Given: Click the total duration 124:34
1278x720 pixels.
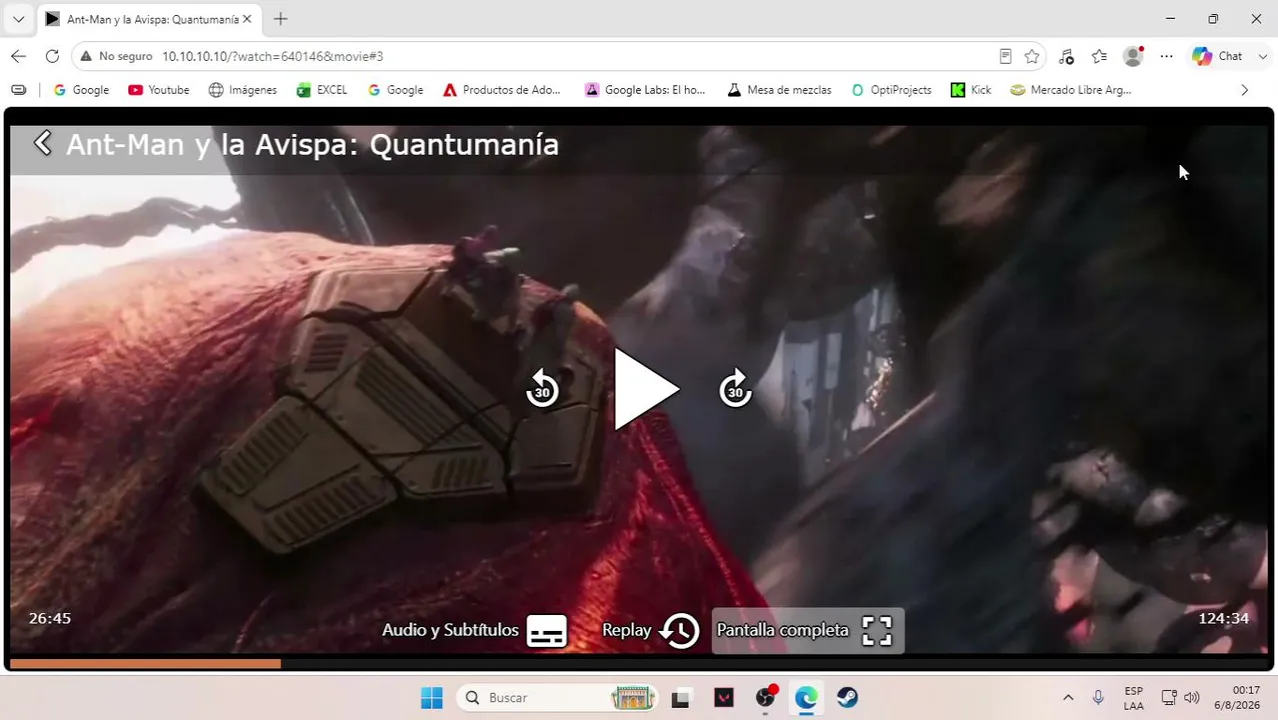Looking at the screenshot, I should [1223, 618].
